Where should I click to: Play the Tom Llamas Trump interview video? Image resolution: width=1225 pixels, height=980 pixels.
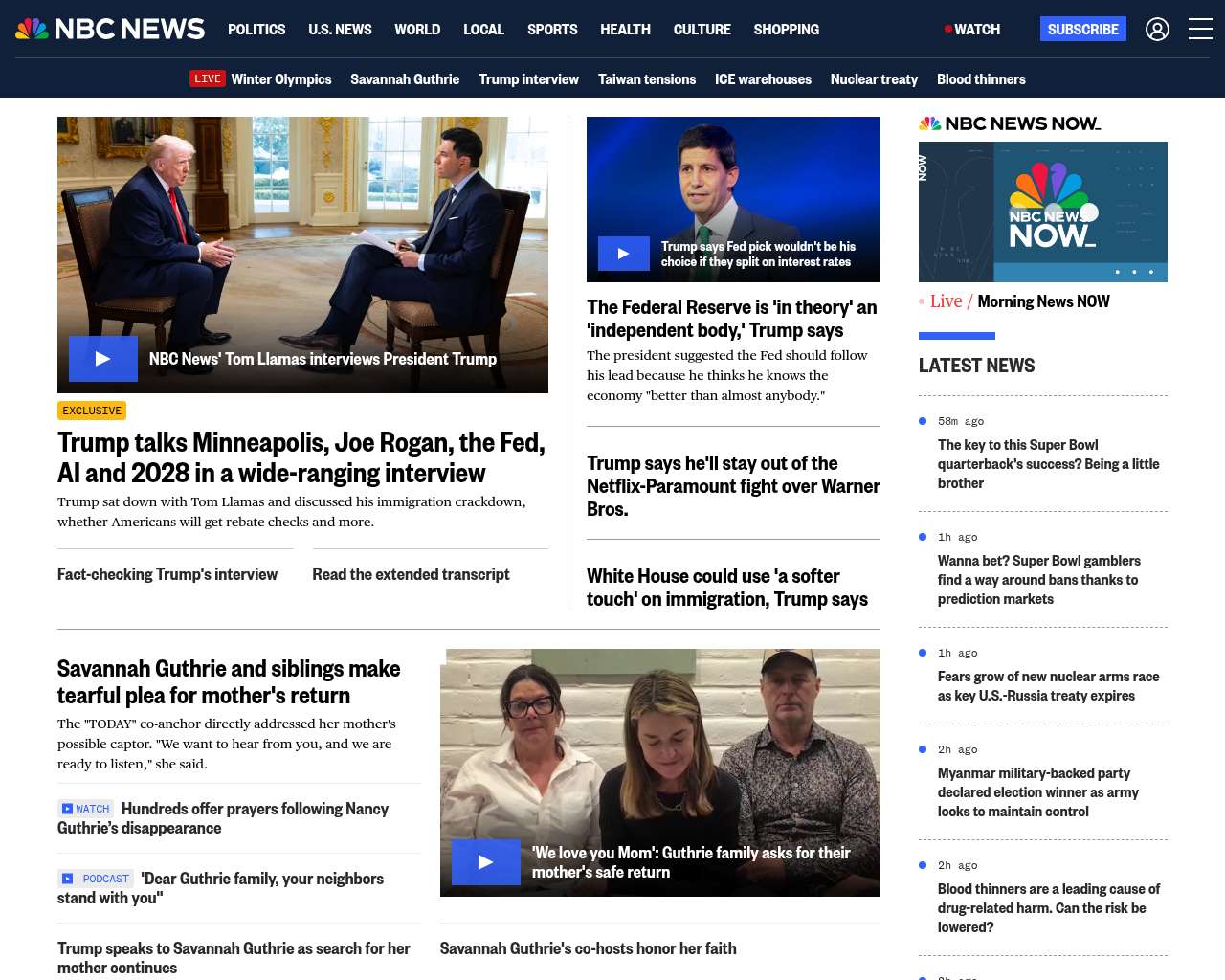click(x=103, y=359)
